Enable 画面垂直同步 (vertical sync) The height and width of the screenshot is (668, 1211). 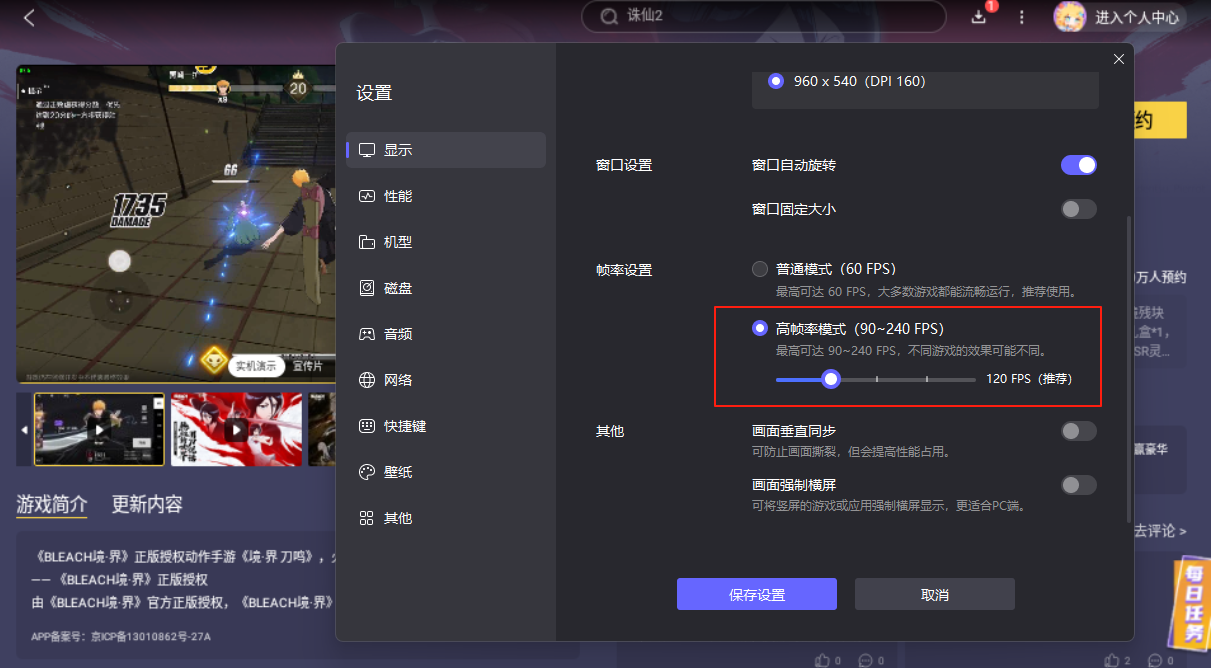[1078, 430]
